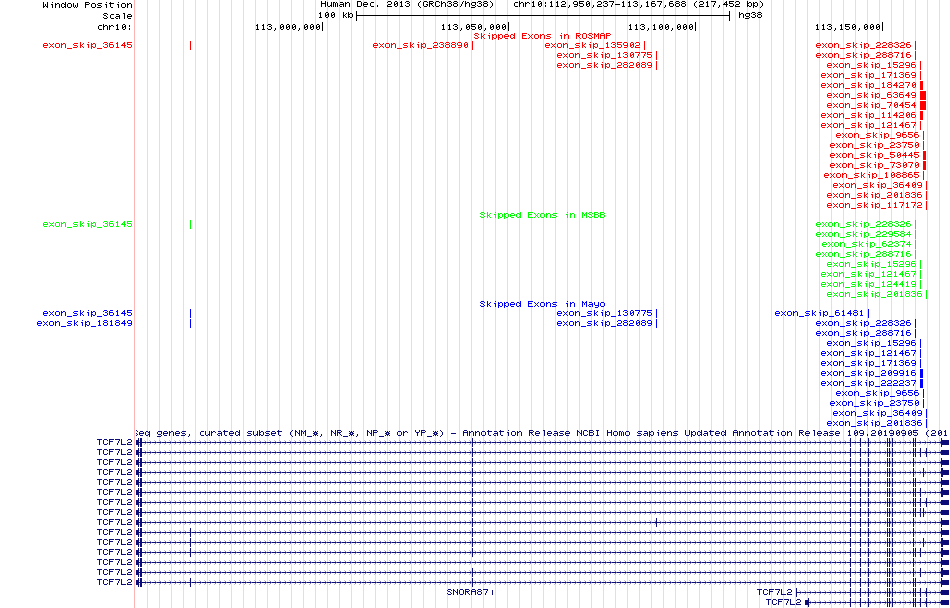This screenshot has height=608, width=950.
Task: Click the green exon_skip_62374 label
Action: click(866, 244)
